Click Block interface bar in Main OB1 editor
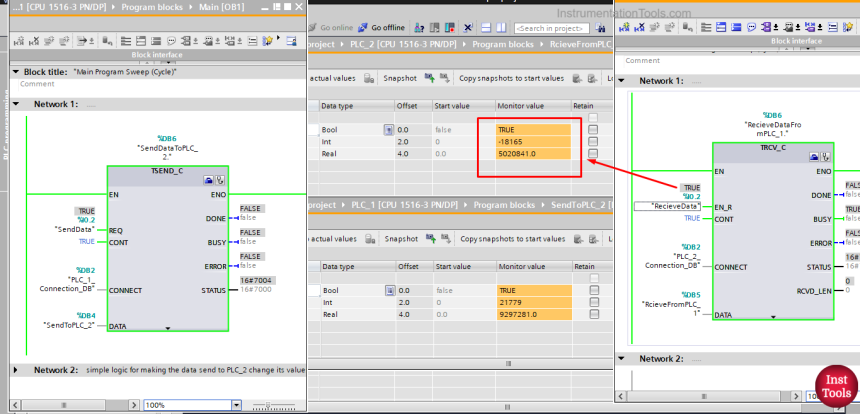Screen dimensions: 860x414 coord(157,55)
